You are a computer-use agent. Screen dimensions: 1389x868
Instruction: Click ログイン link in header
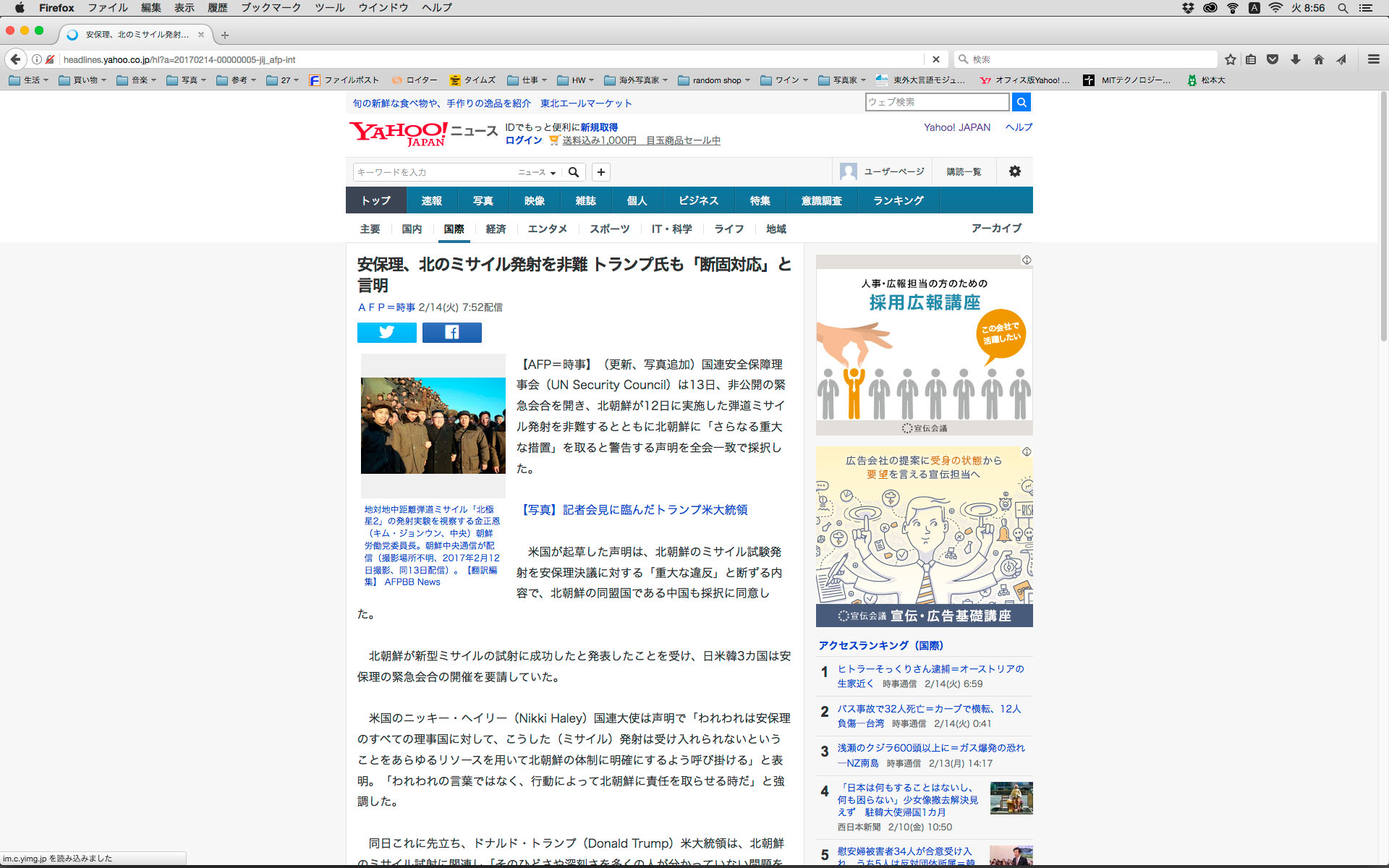pos(523,140)
